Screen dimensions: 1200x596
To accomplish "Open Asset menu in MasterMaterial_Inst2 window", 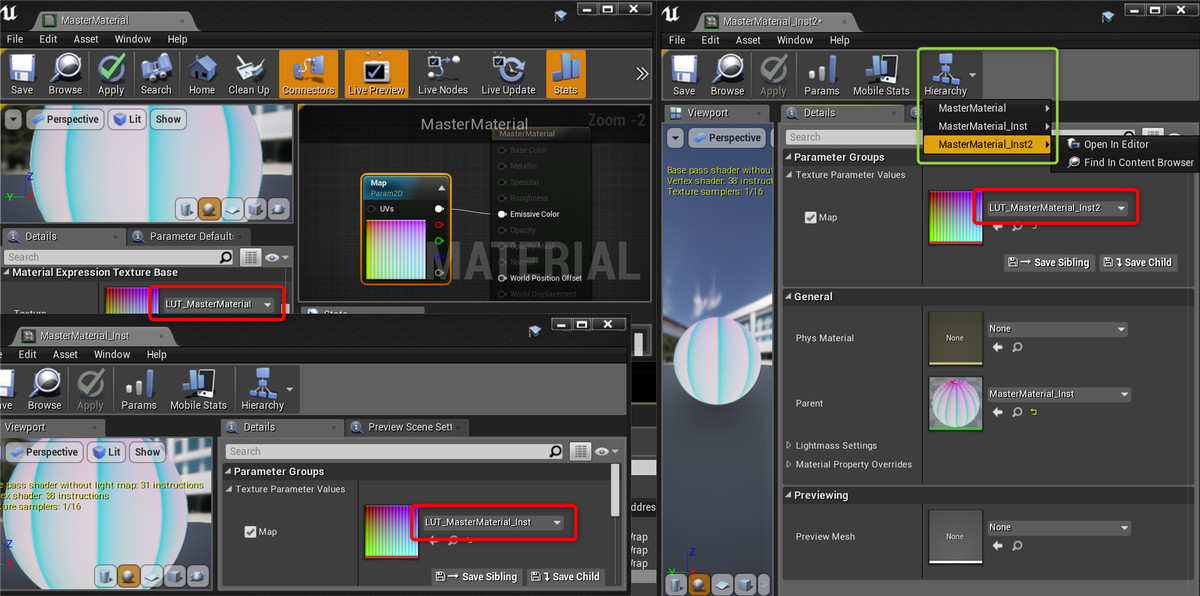I will (748, 40).
